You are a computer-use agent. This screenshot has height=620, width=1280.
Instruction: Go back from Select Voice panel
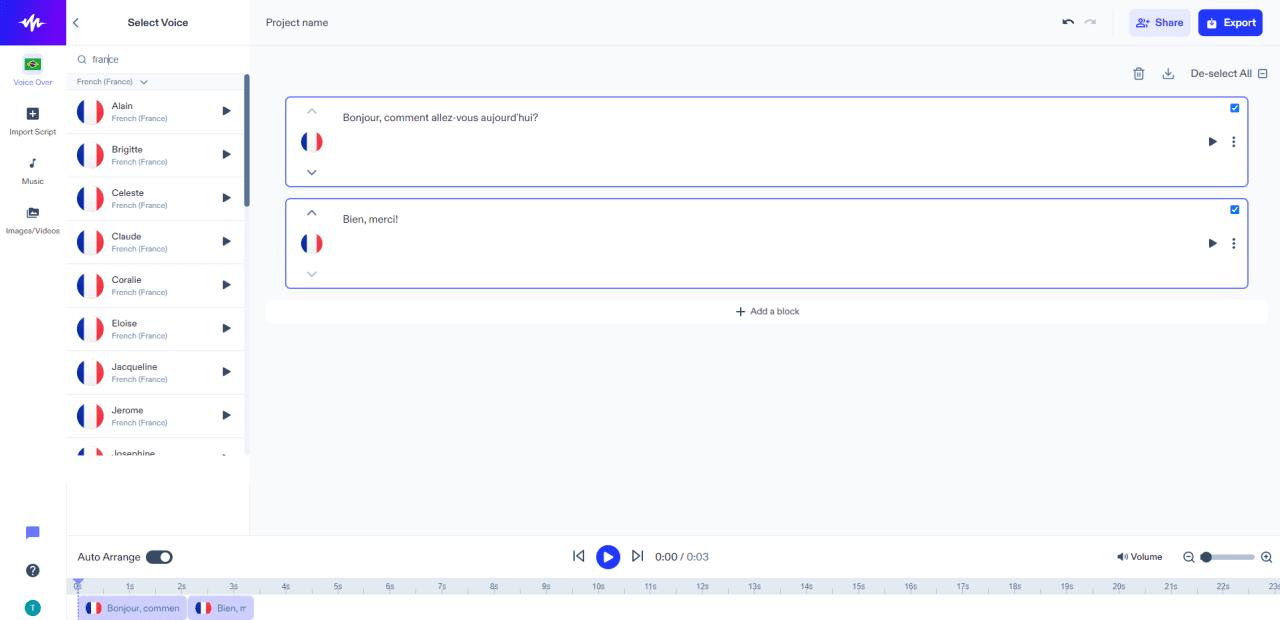(77, 22)
